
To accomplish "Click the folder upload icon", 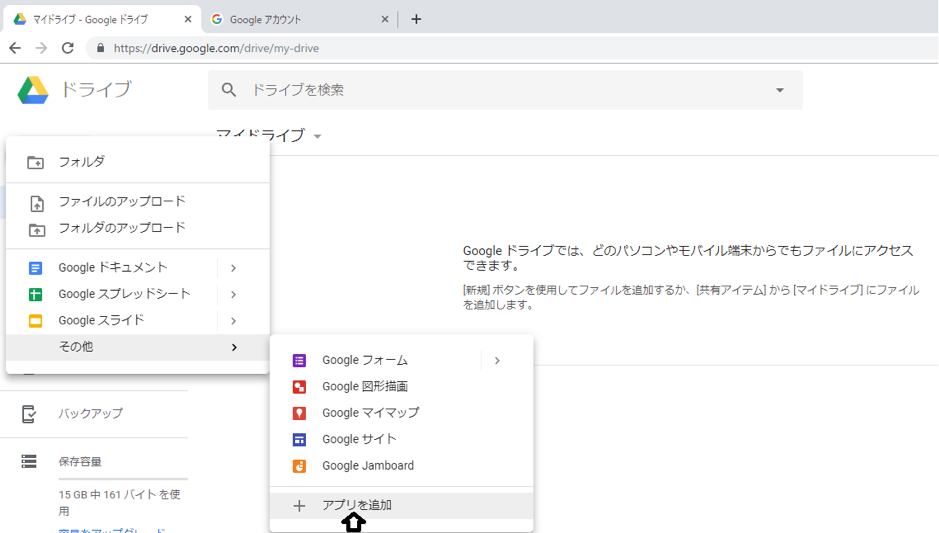I will [37, 230].
